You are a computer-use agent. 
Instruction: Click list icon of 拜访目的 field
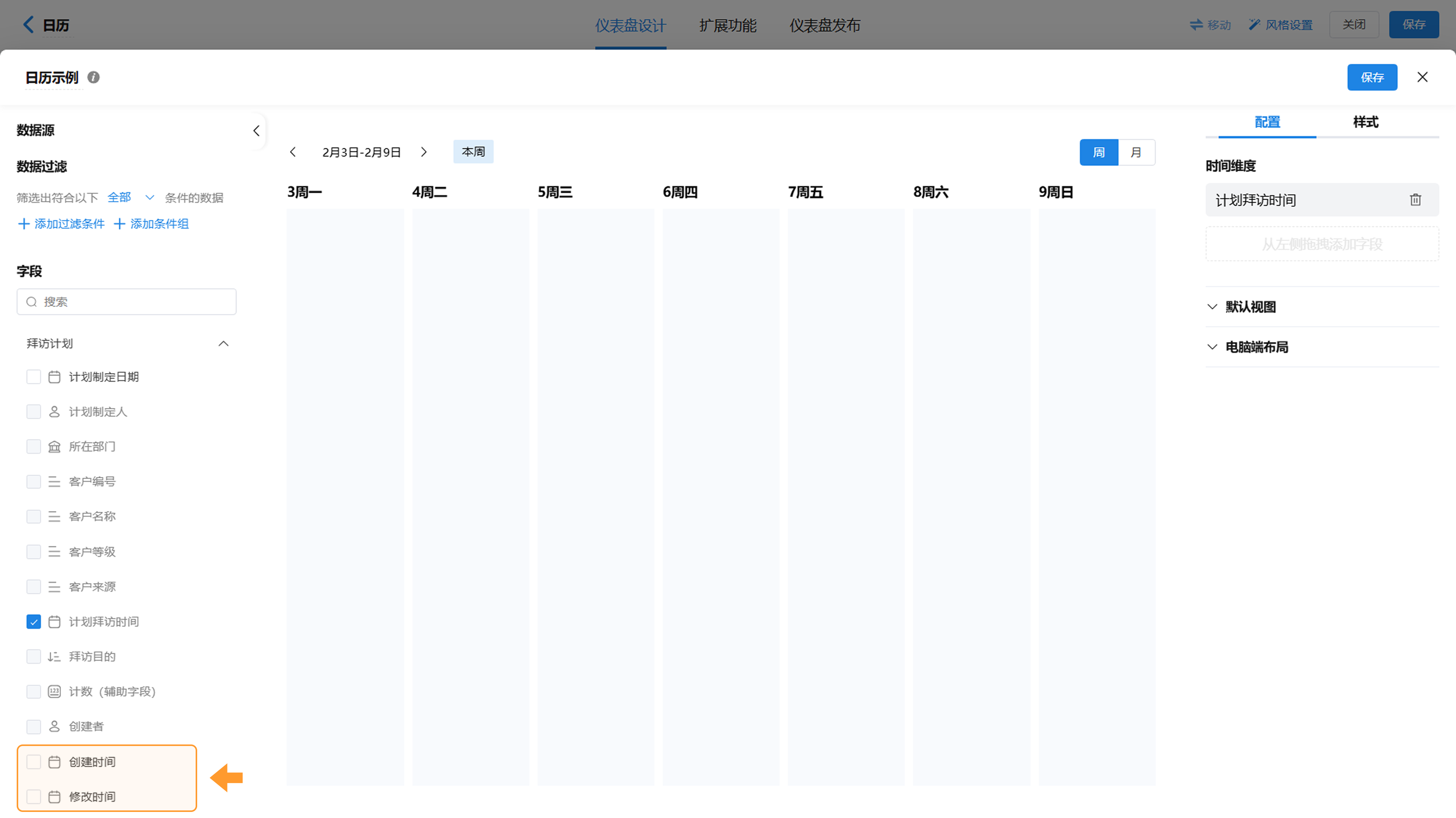pyautogui.click(x=54, y=657)
